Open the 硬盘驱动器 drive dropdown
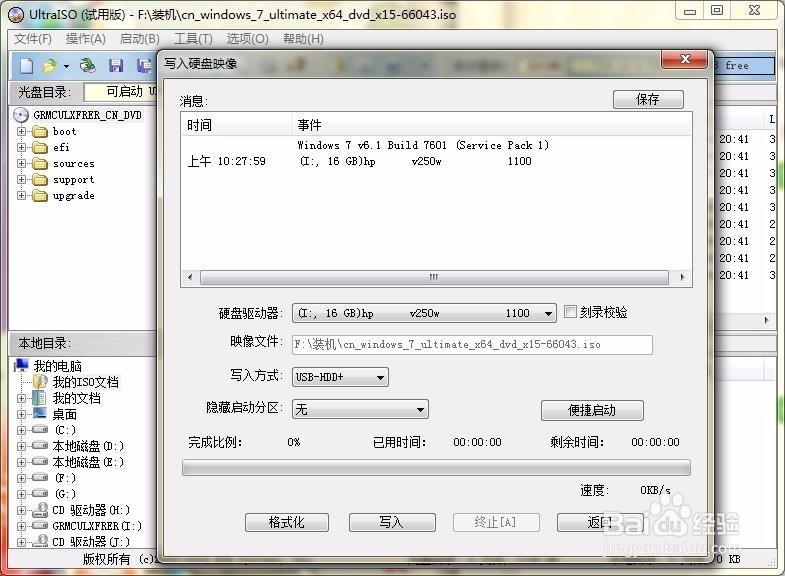Image resolution: width=785 pixels, height=576 pixels. (424, 313)
